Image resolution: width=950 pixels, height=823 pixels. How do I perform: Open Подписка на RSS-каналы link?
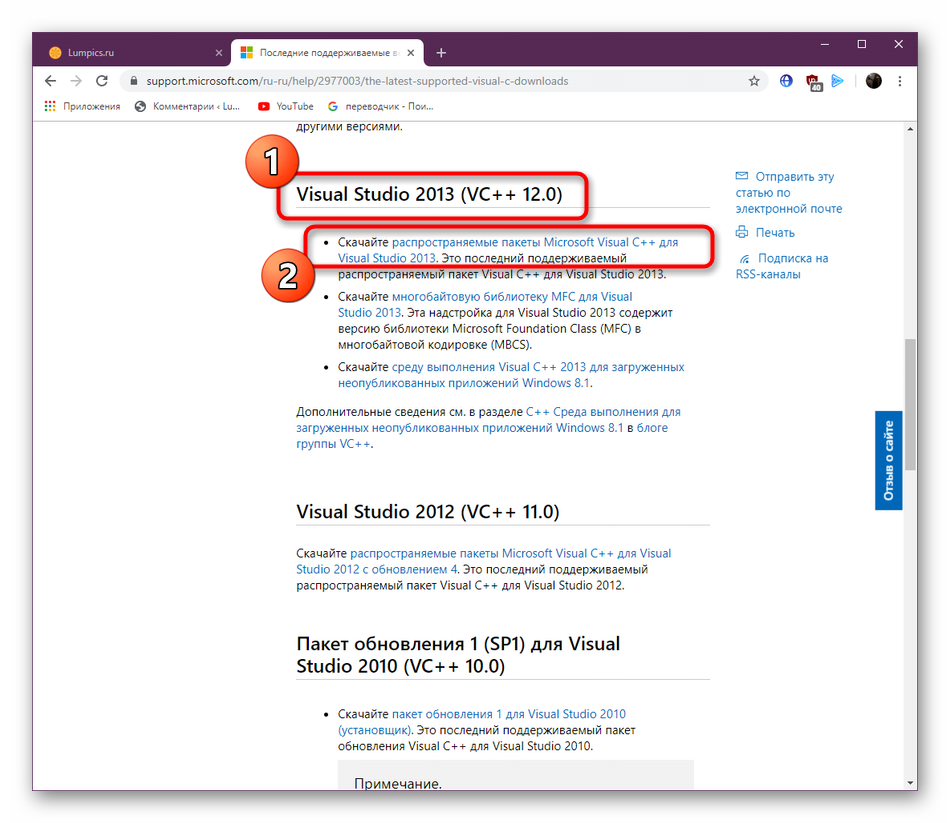pyautogui.click(x=782, y=266)
